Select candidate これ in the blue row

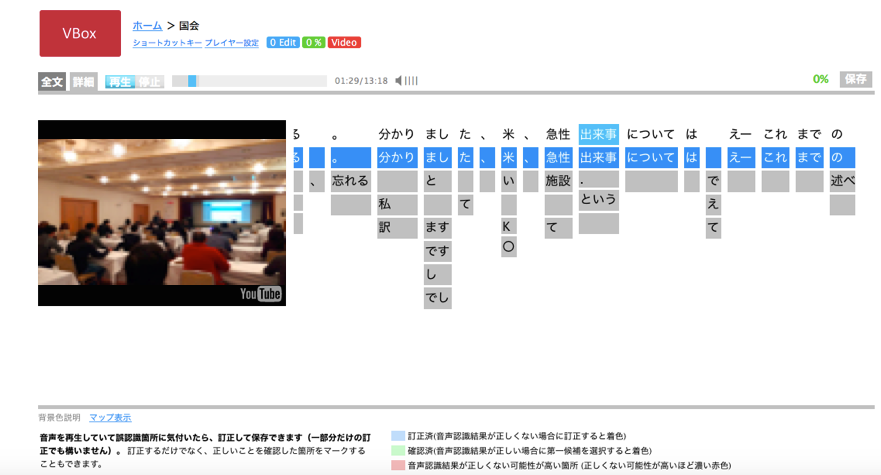click(x=775, y=157)
